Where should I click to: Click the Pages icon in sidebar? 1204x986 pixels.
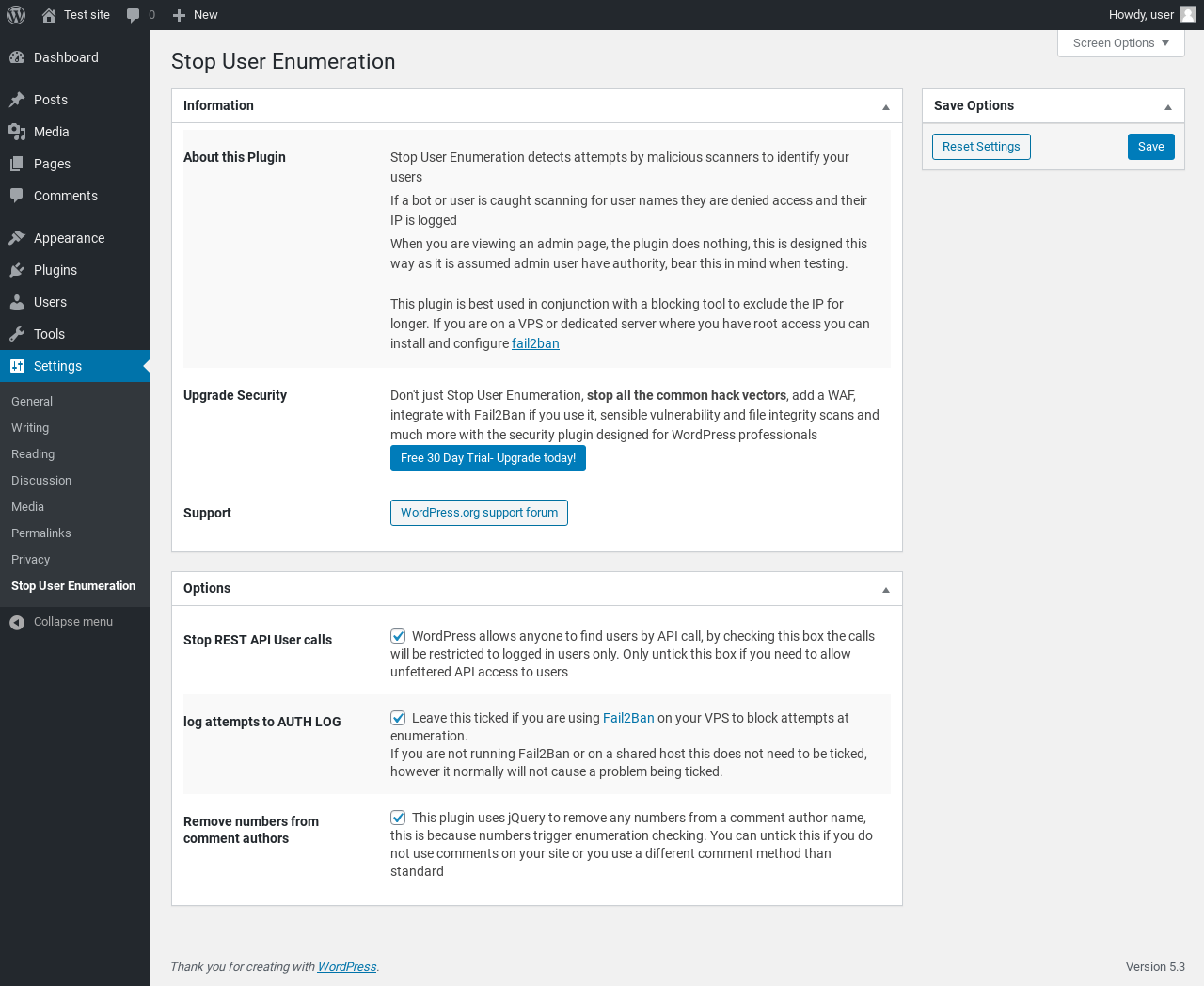click(17, 164)
